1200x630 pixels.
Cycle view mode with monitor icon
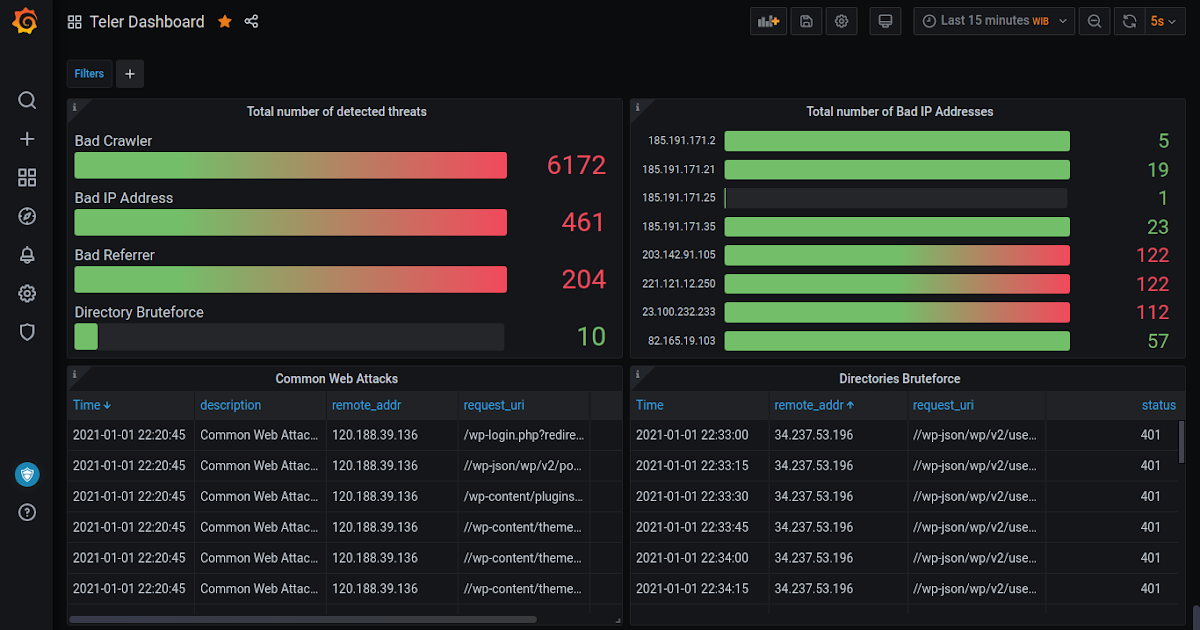[885, 21]
